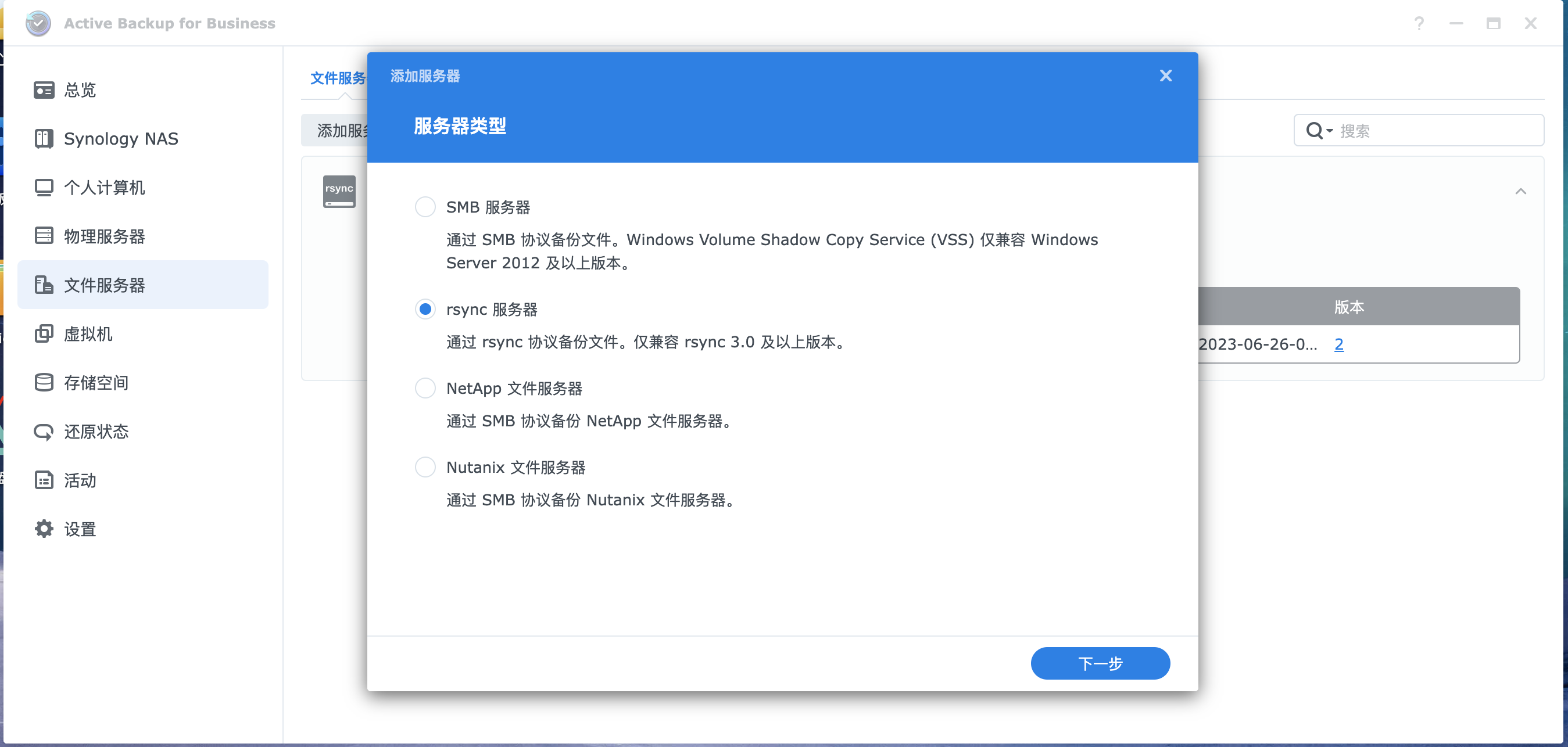Close the 添加服务器 dialog
Viewport: 1568px width, 747px height.
pos(1166,76)
